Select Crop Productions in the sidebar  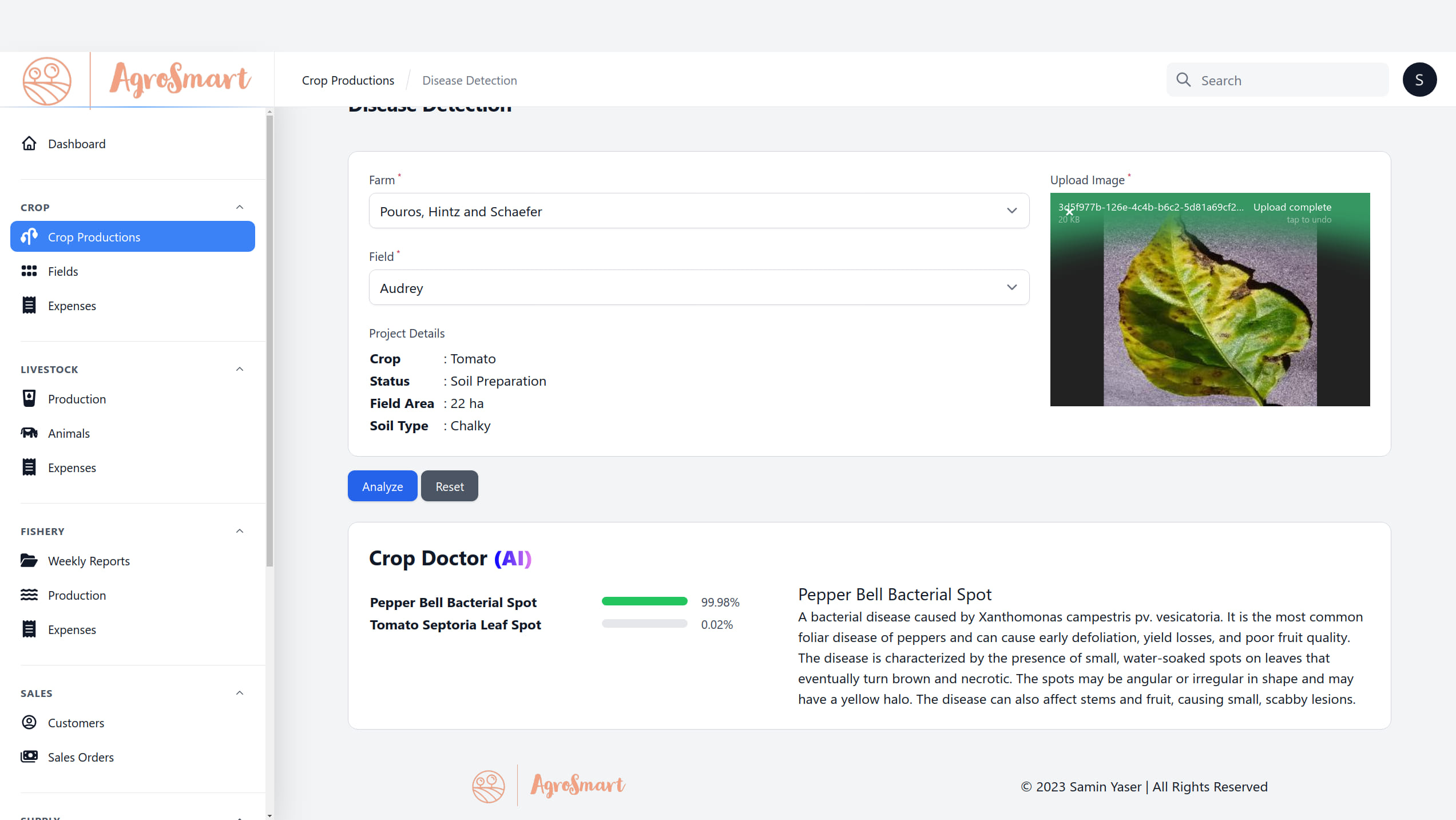tap(133, 237)
